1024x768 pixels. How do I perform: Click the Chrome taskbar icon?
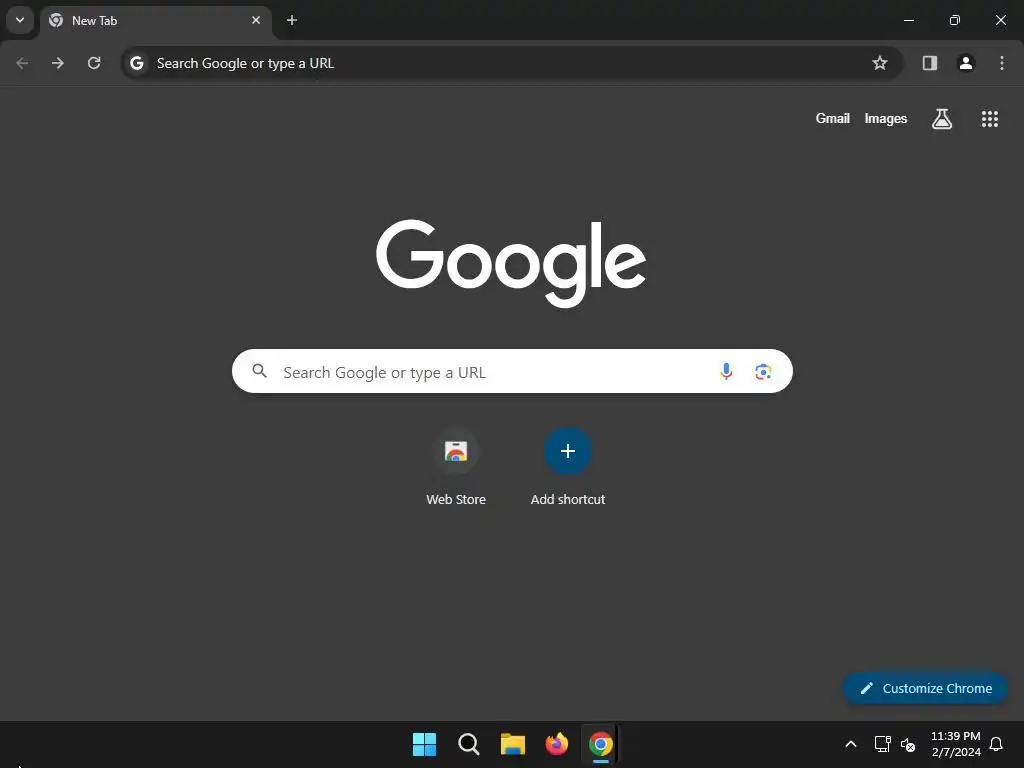point(601,744)
